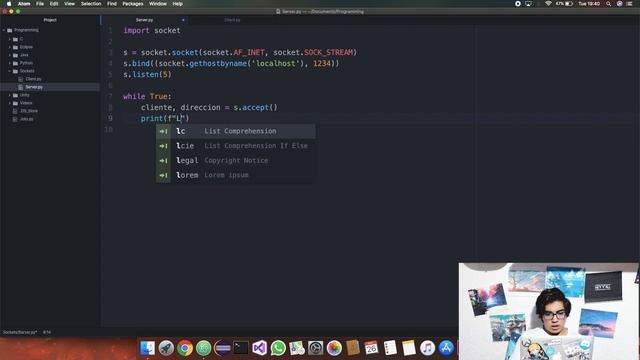
Task: Open Google Chrome from the dock
Action: pos(185,348)
